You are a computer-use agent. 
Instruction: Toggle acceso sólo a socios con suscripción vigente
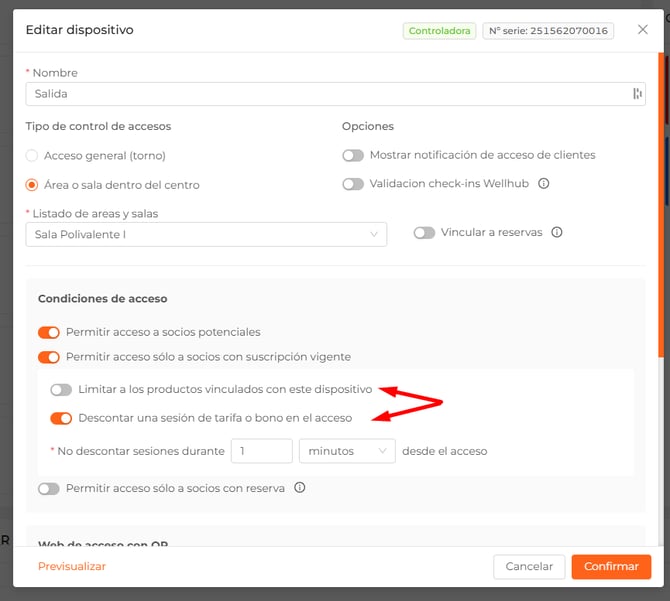[49, 357]
